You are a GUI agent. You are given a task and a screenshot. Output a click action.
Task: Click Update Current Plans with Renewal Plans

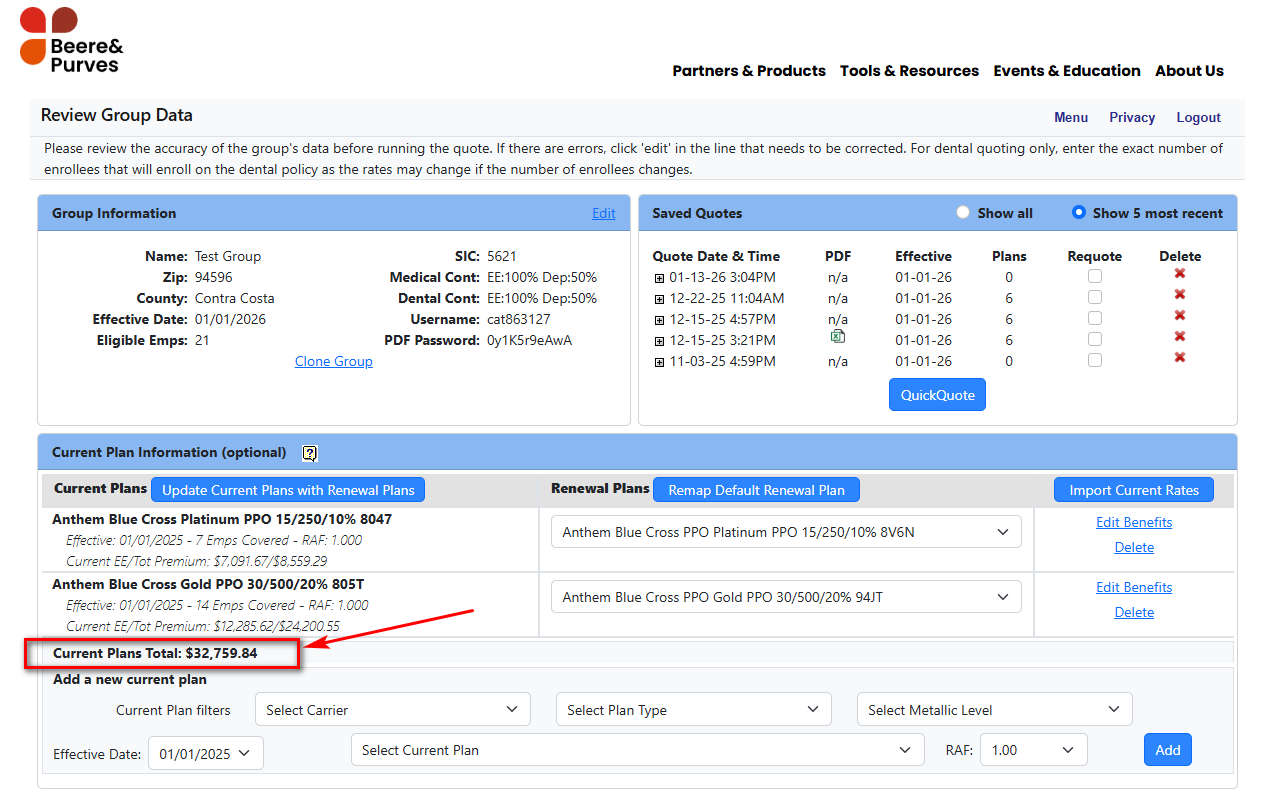click(x=288, y=490)
